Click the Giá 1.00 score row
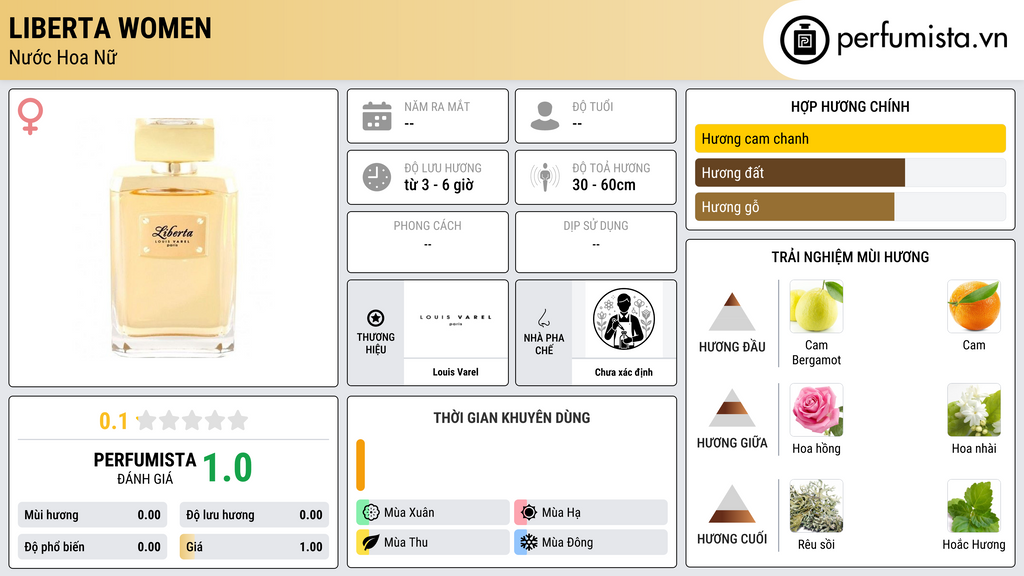Image resolution: width=1024 pixels, height=576 pixels. pos(254,547)
